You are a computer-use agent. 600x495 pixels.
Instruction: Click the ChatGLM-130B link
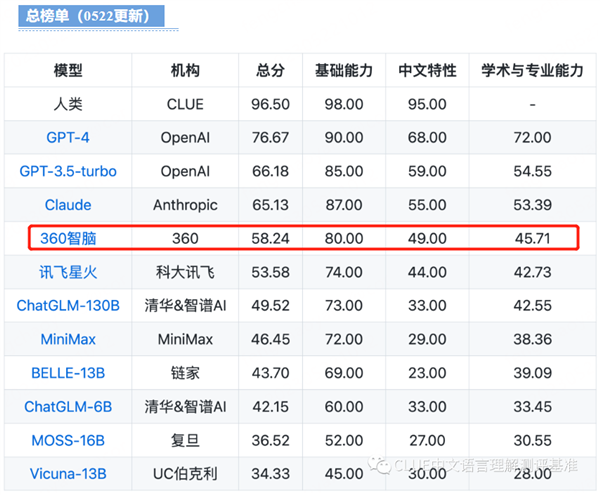(68, 305)
